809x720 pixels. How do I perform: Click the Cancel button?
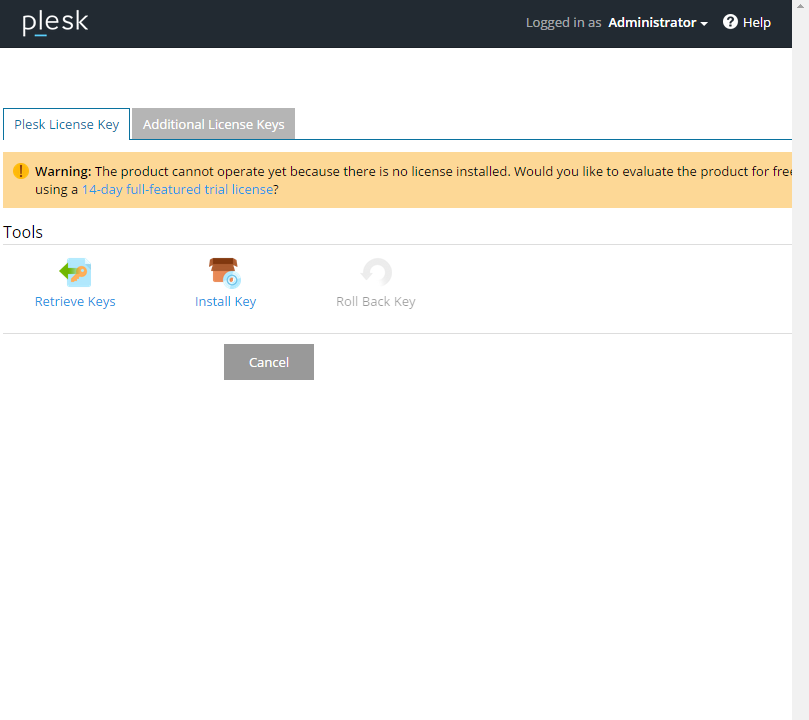269,362
